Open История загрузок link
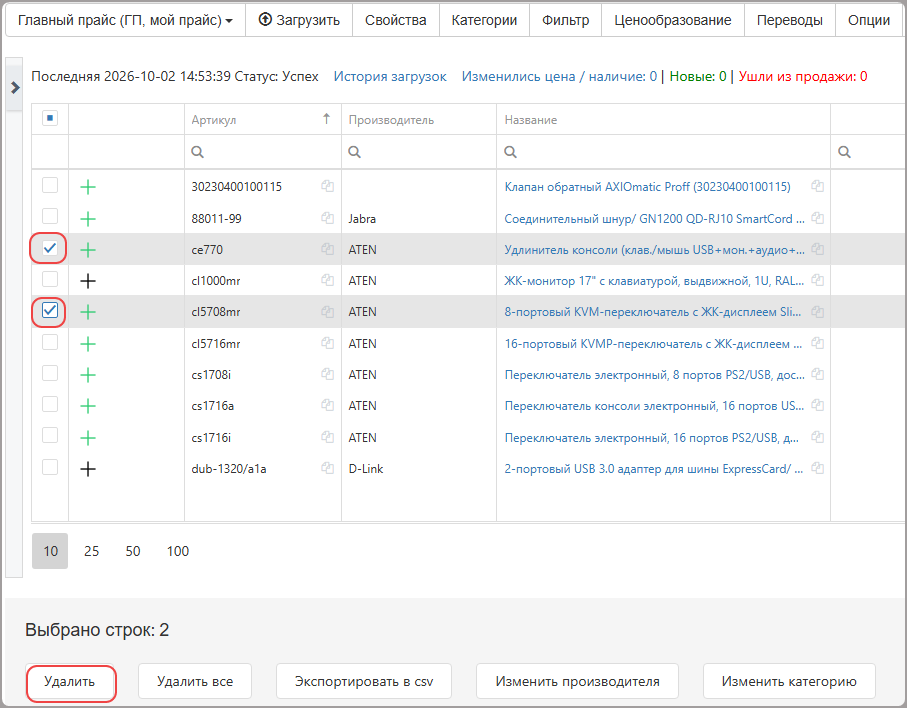 click(390, 76)
